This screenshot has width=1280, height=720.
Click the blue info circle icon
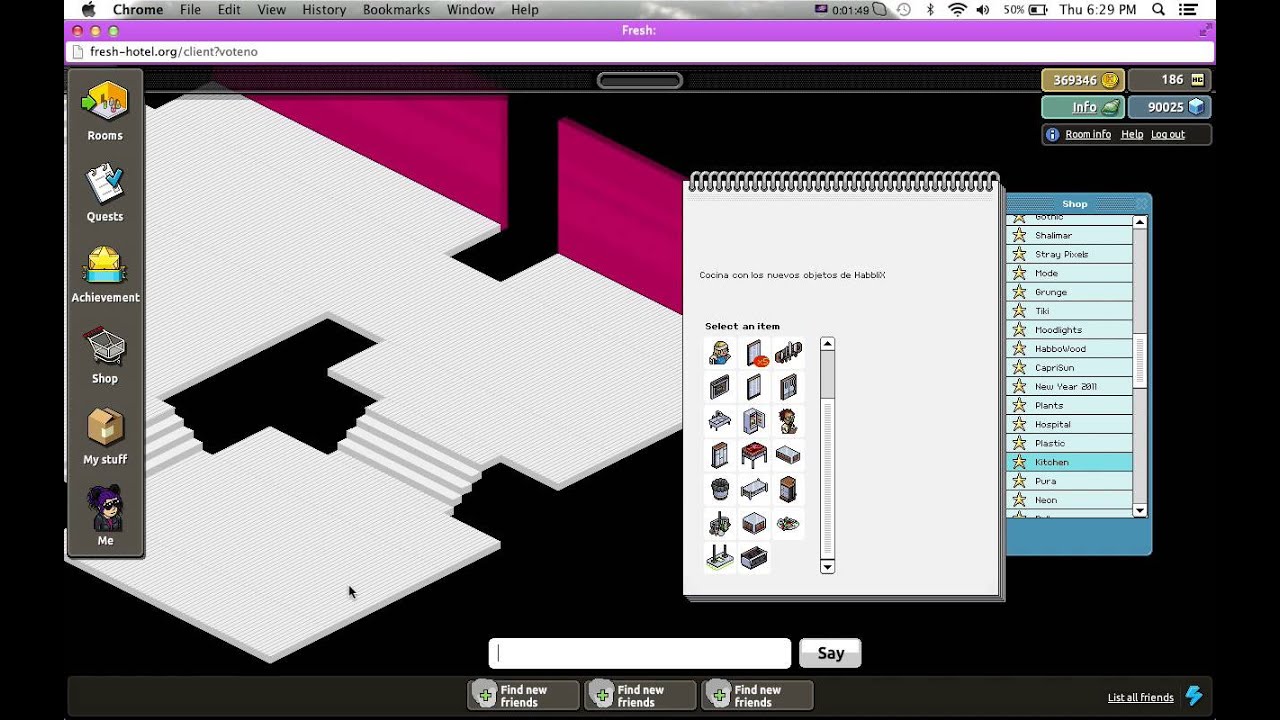(x=1052, y=134)
